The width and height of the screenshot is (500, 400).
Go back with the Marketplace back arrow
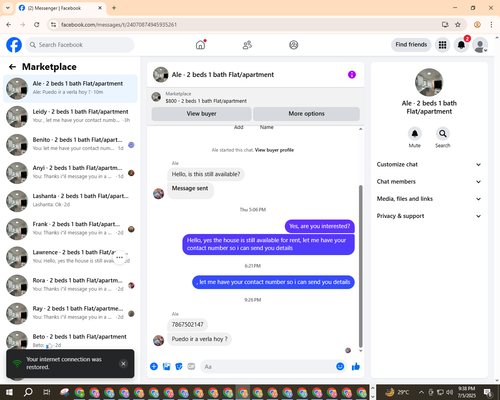coord(12,67)
